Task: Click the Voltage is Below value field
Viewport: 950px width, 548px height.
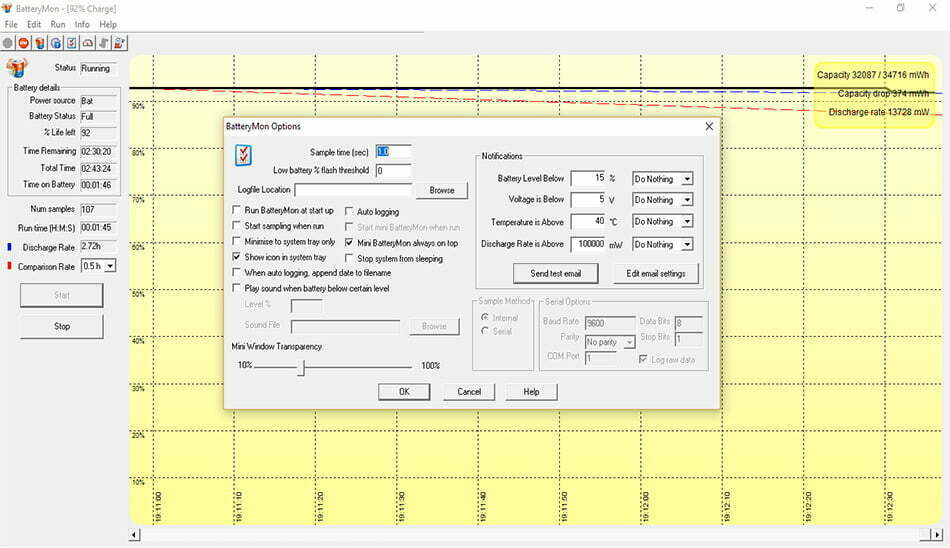Action: (588, 199)
